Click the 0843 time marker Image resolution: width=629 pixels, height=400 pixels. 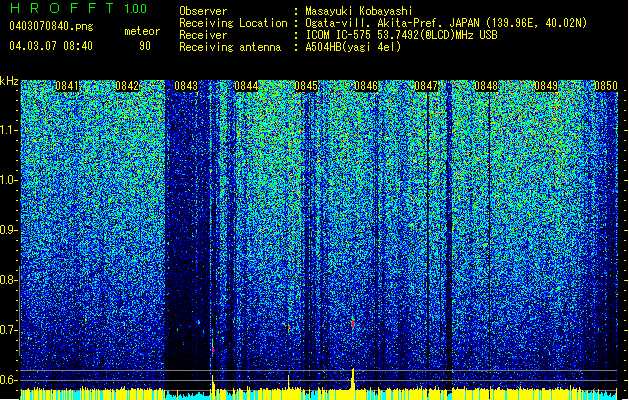[186, 86]
